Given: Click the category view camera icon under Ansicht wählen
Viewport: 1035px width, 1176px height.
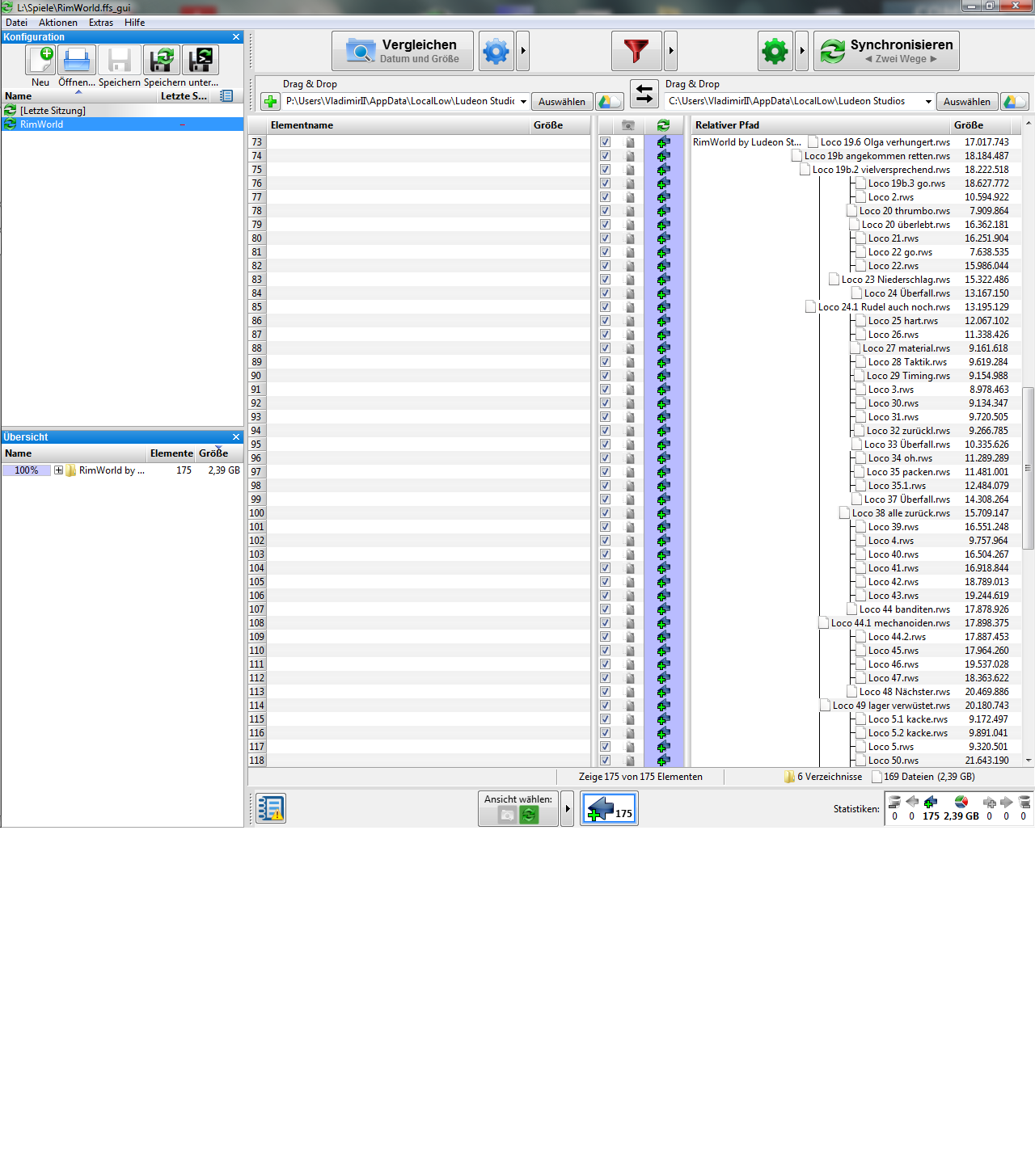Looking at the screenshot, I should 507,816.
